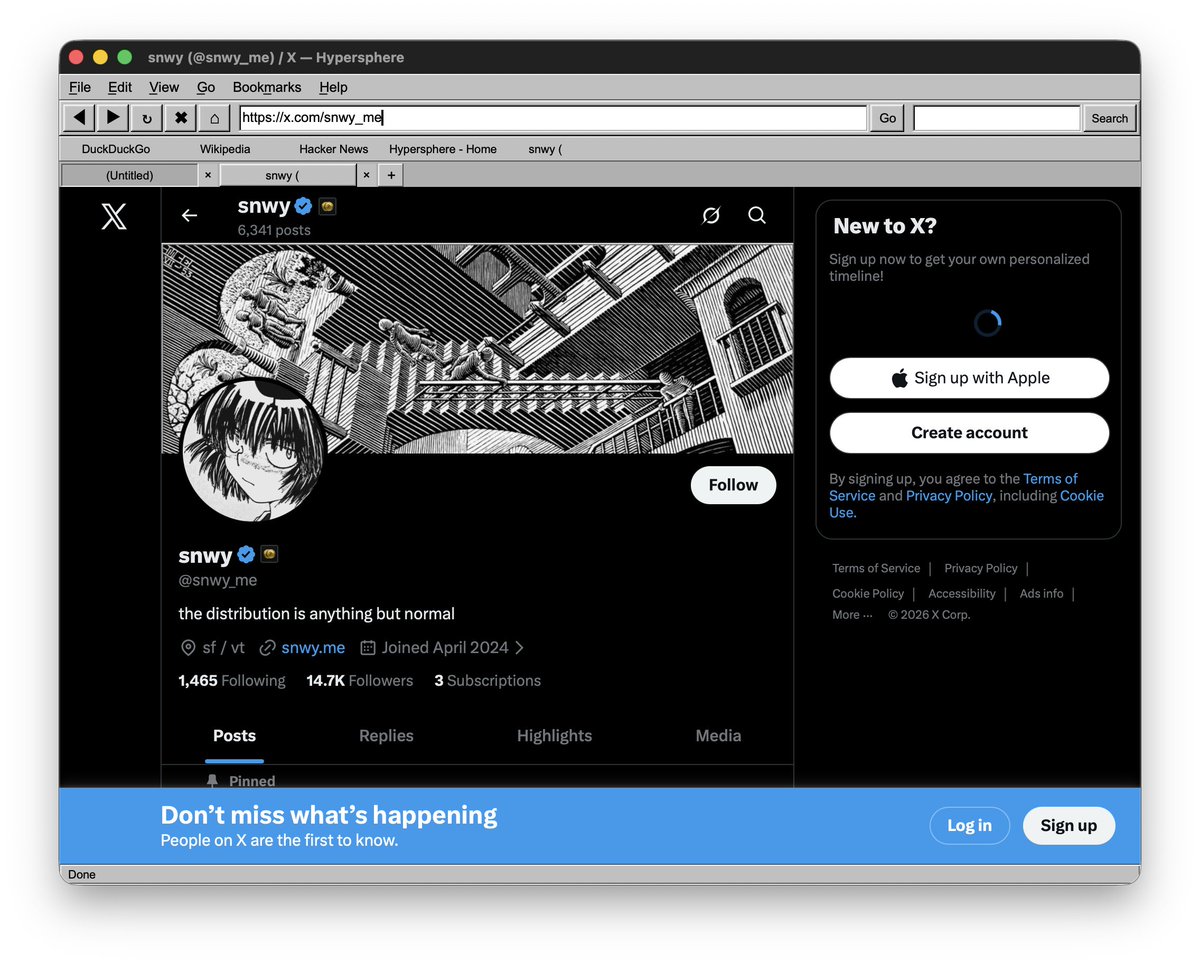1200x963 pixels.
Task: Click the location pin icon
Action: point(187,648)
